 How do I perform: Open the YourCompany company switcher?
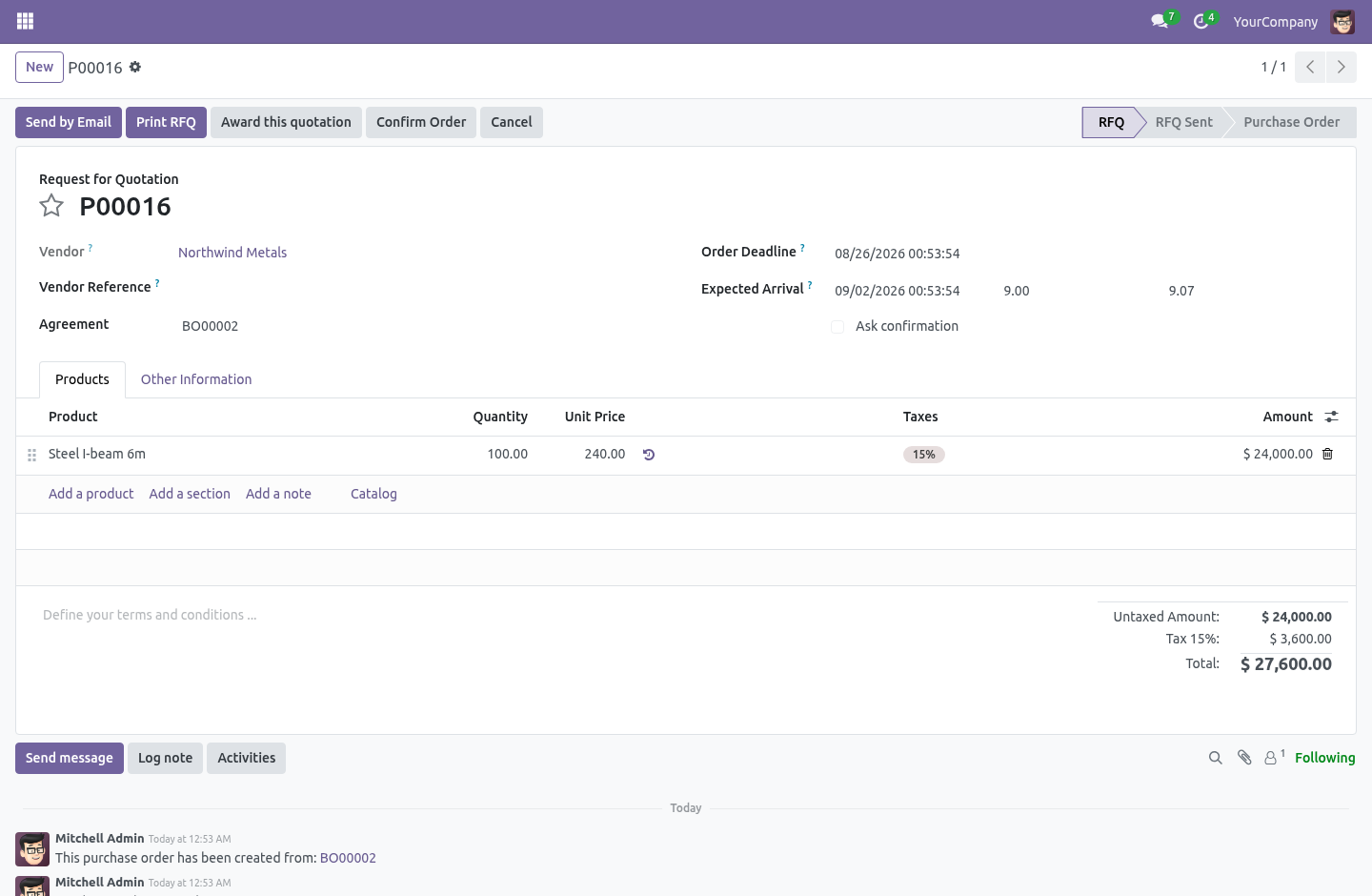point(1275,22)
